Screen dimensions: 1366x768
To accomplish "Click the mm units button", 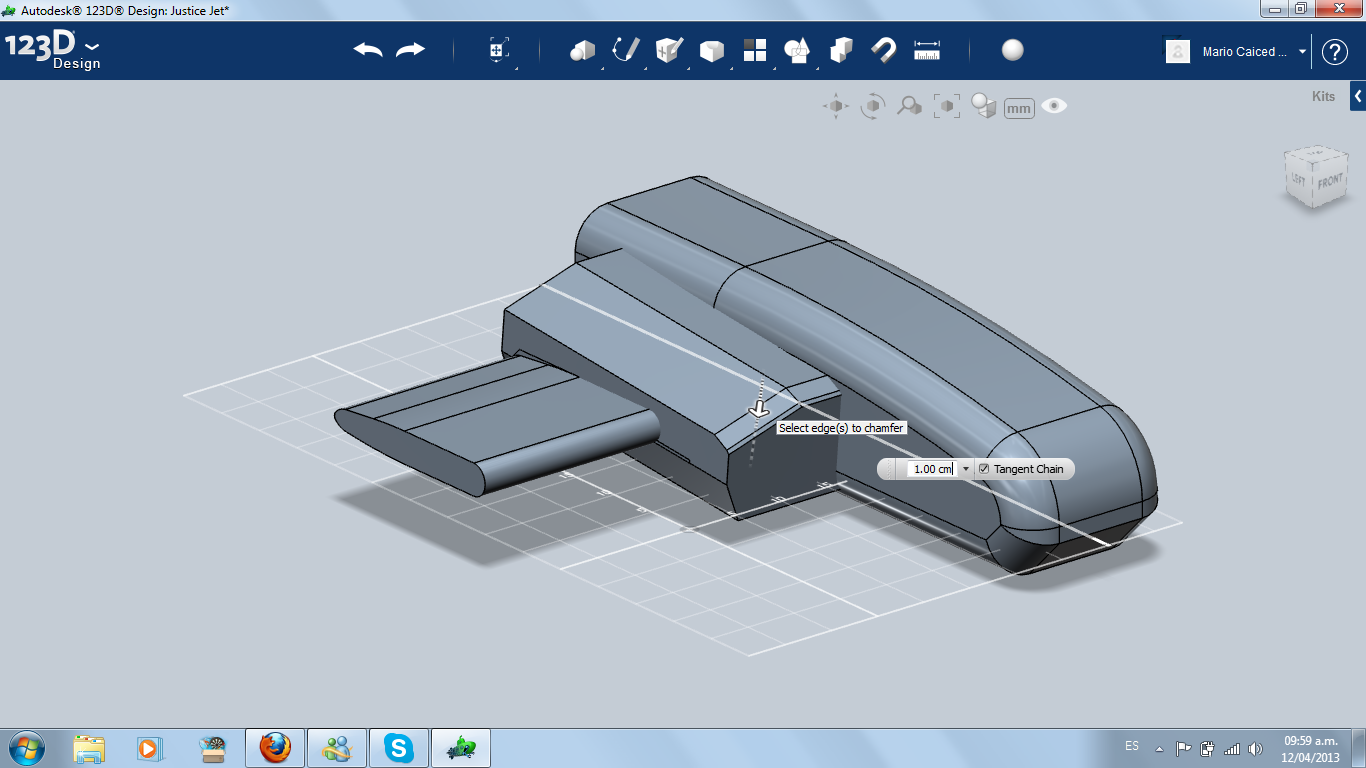I will (1019, 108).
